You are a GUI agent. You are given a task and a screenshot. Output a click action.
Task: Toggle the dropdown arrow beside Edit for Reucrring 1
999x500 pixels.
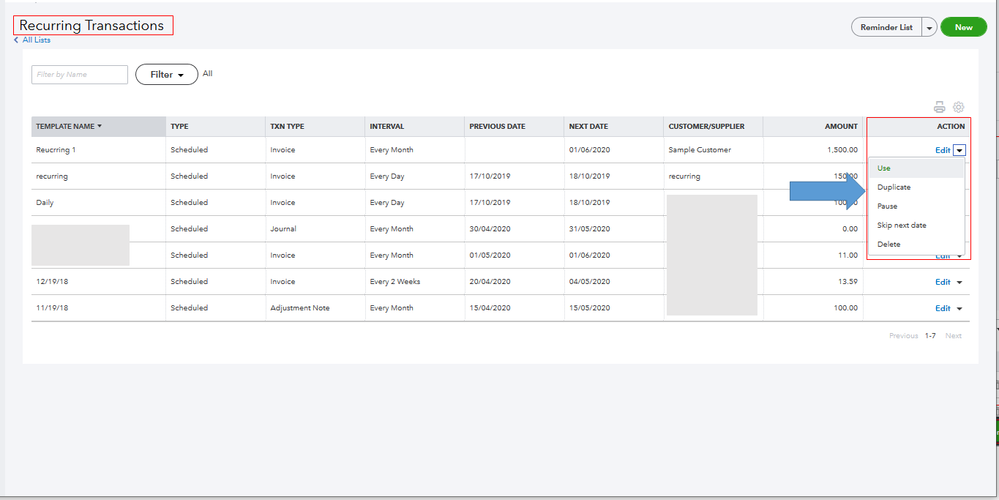pos(959,150)
